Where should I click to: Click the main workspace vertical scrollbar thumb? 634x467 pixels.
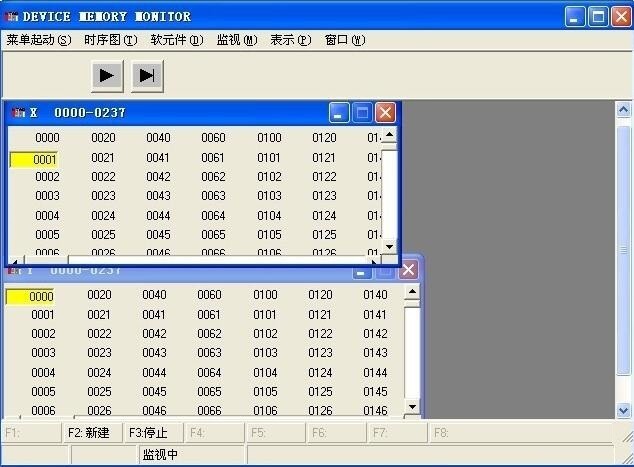pyautogui.click(x=623, y=251)
